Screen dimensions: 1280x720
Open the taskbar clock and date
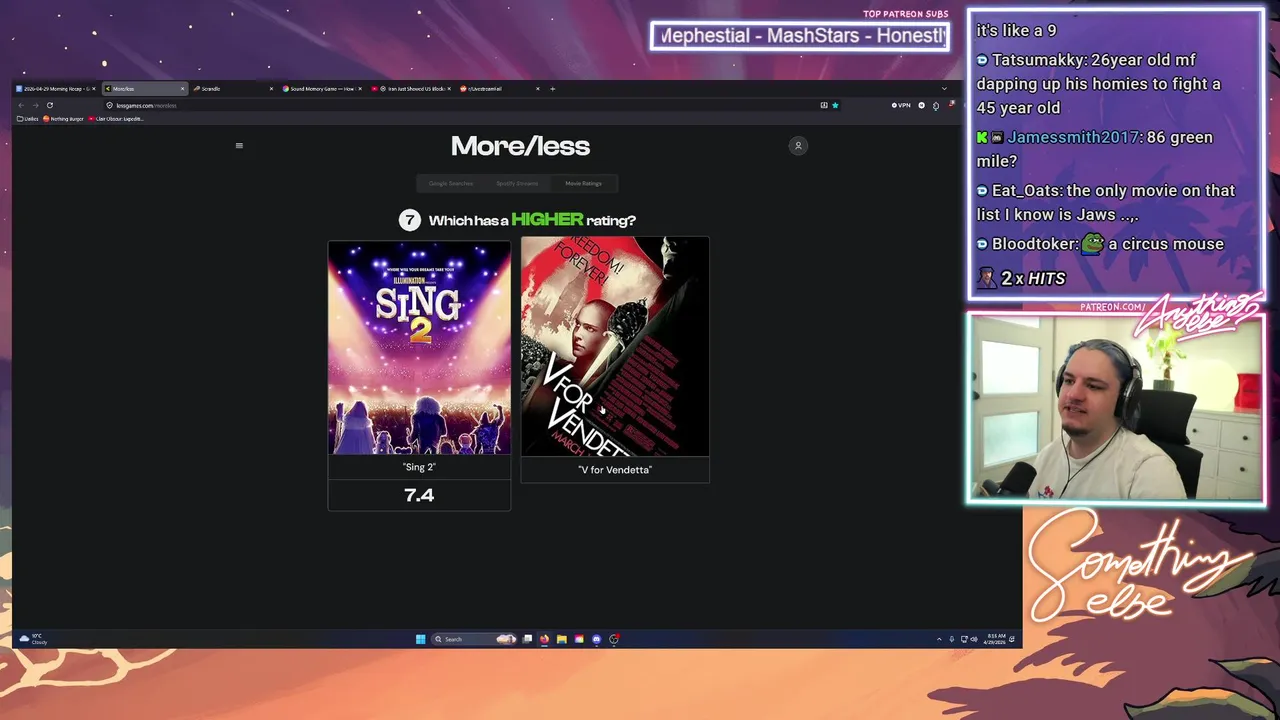[996, 639]
